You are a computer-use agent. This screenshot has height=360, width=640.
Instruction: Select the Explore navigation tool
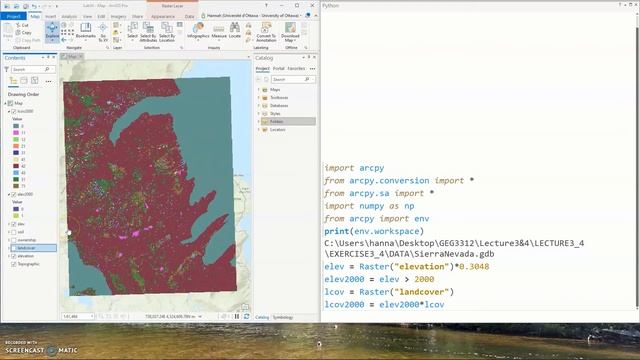pyautogui.click(x=52, y=31)
